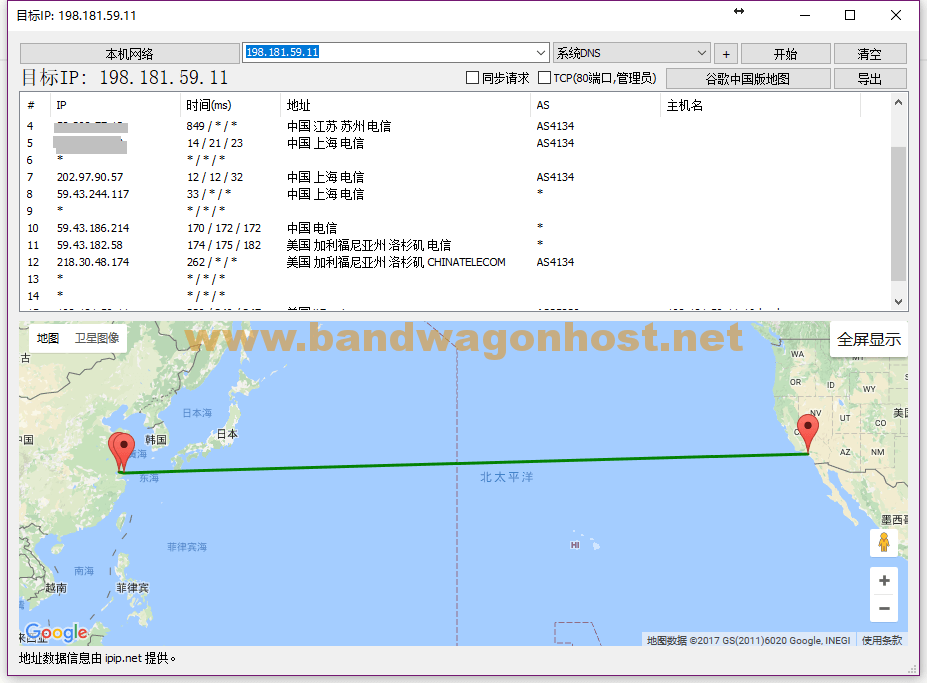Click the 本机网络 button
The height and width of the screenshot is (683, 927).
[x=129, y=54]
